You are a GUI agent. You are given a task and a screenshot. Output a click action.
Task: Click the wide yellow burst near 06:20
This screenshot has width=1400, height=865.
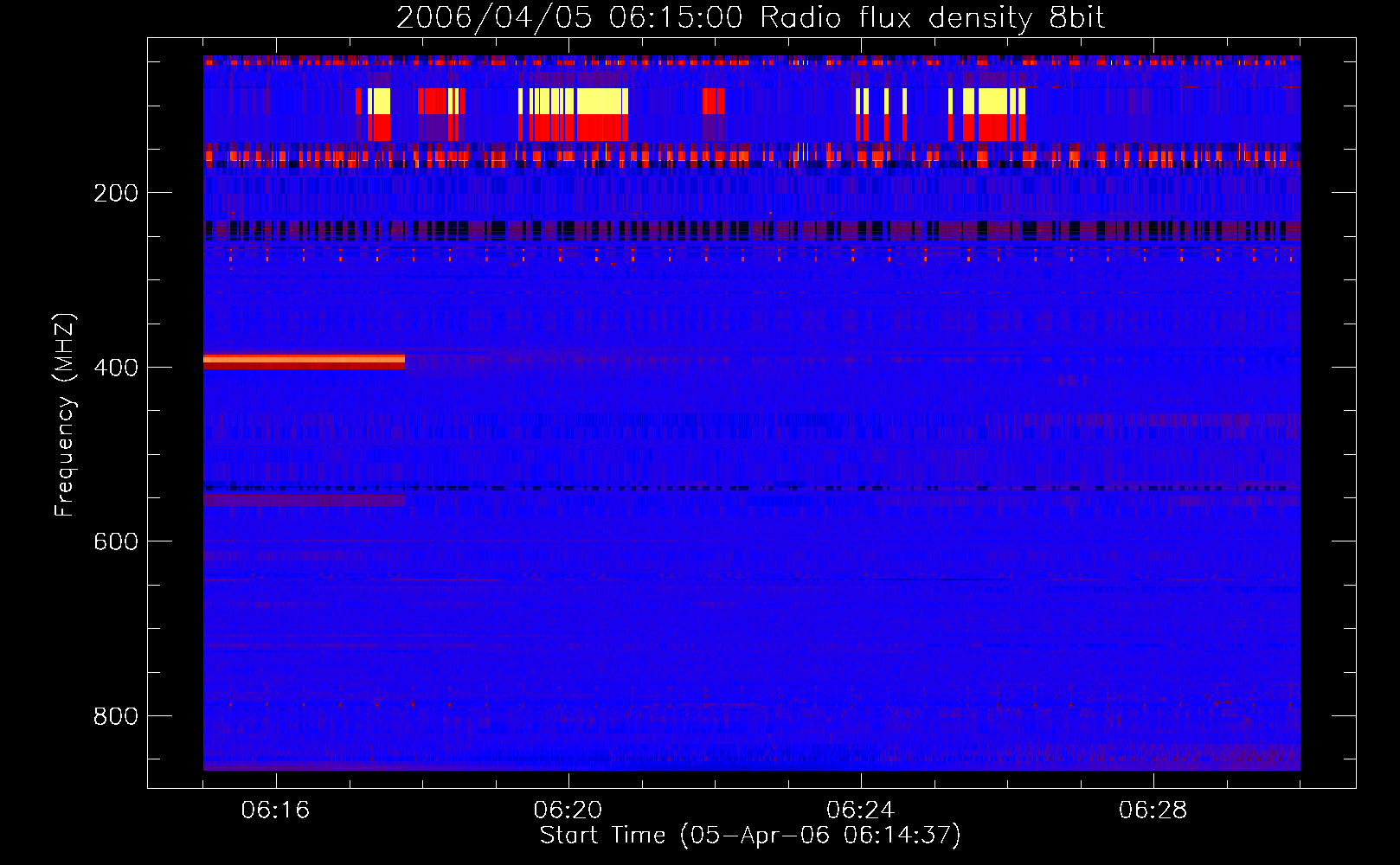600,101
